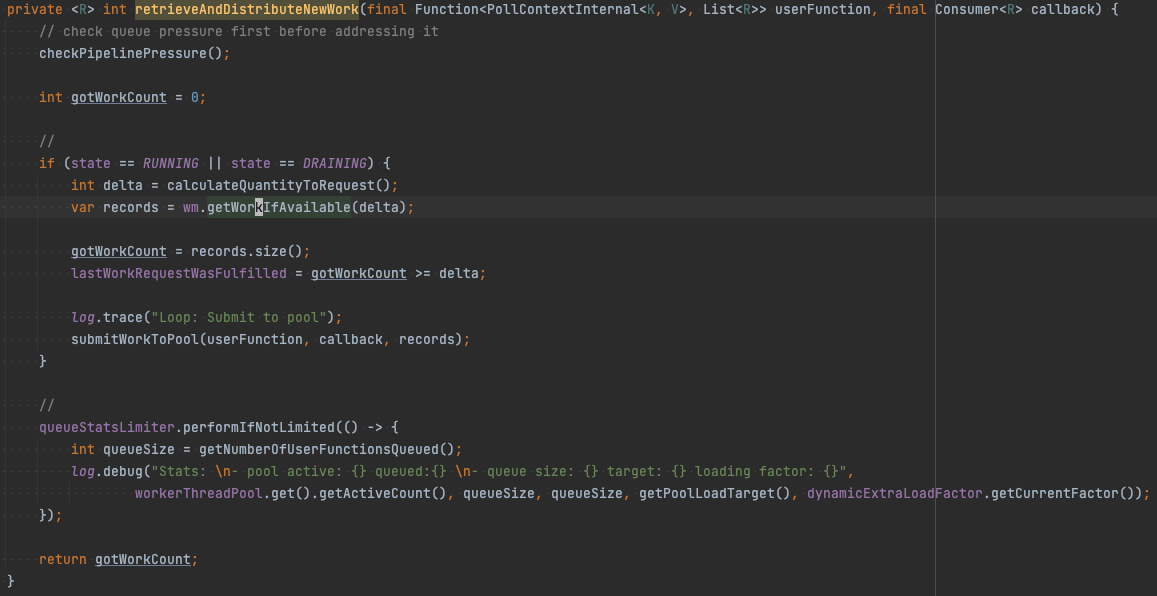Click the trace method on log

pos(122,317)
